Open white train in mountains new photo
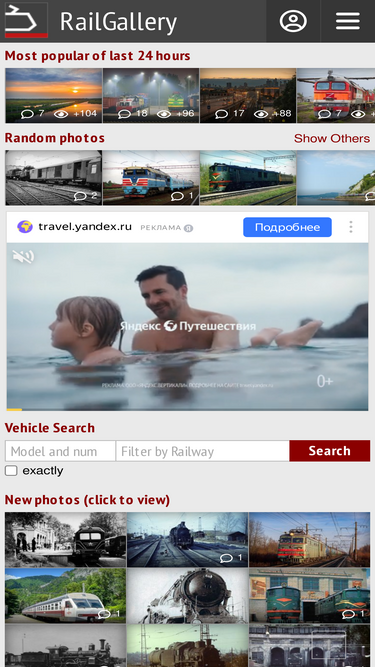 coord(65,596)
